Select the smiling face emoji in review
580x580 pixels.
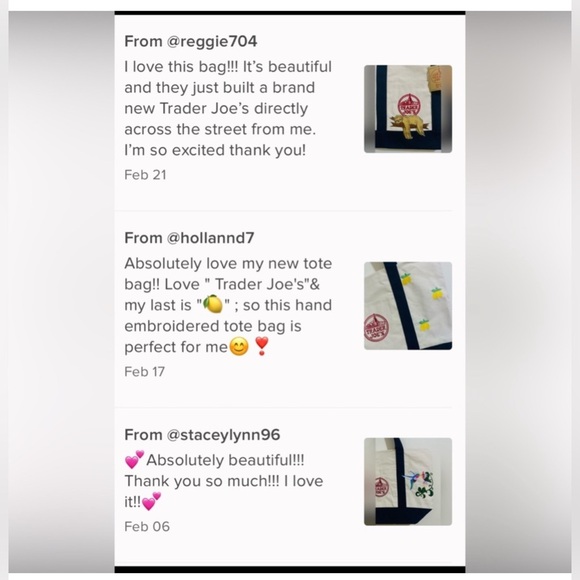239,347
